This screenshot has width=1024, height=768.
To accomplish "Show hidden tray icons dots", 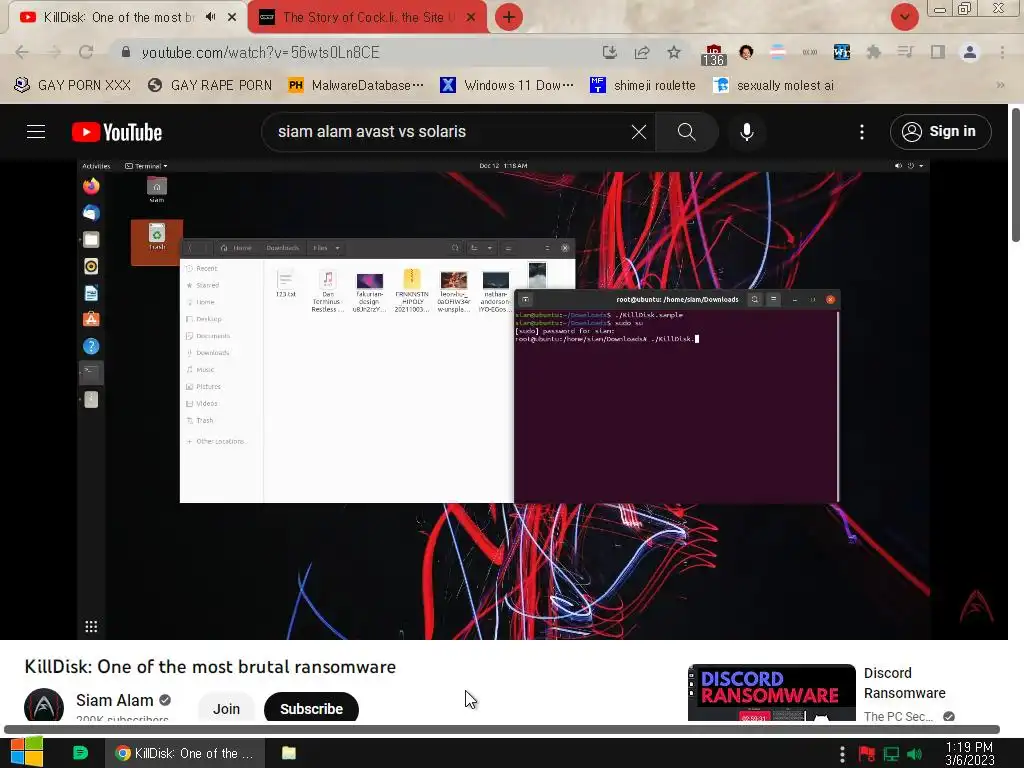I will (x=842, y=754).
